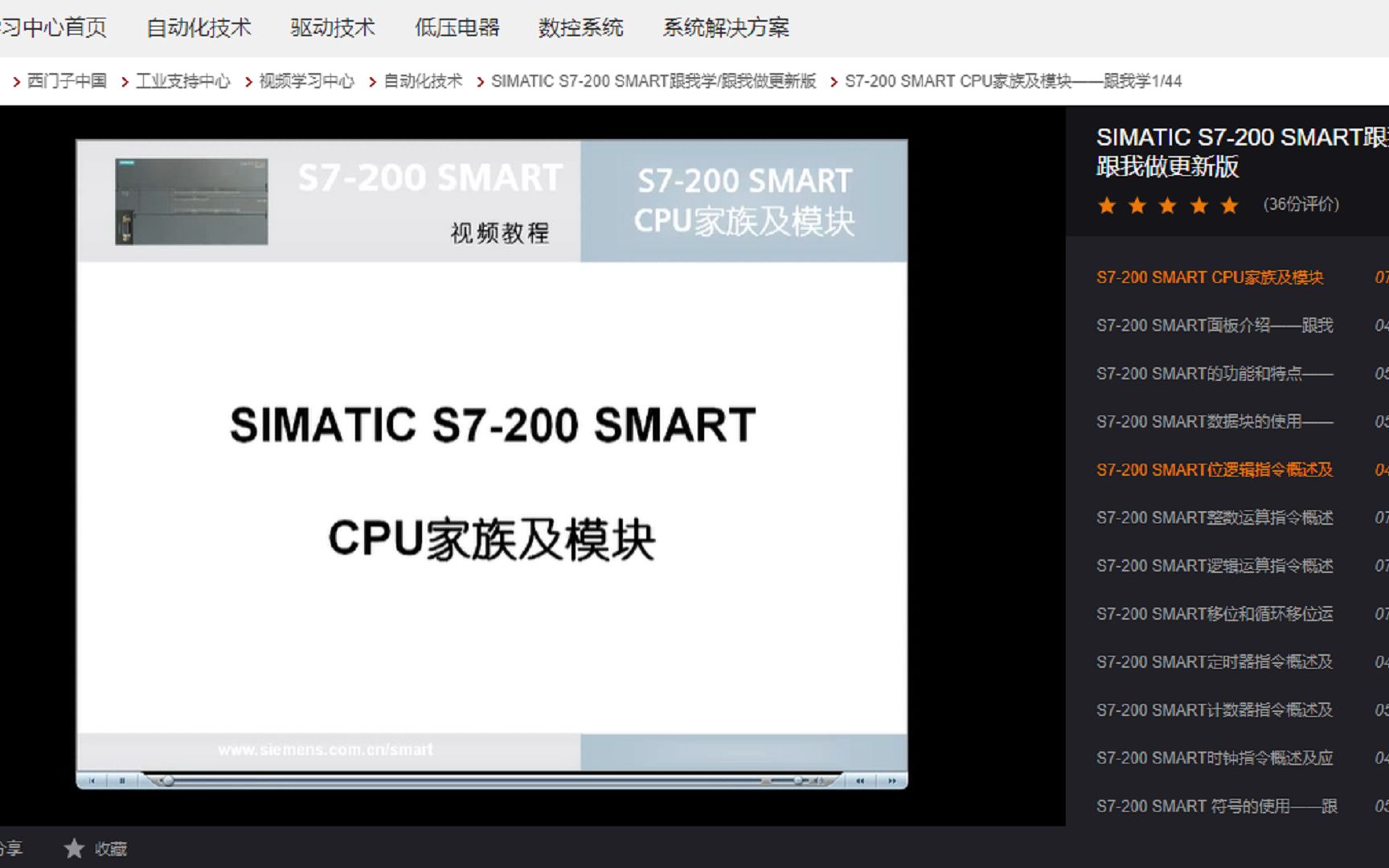The width and height of the screenshot is (1389, 868).
Task: Select playlist item S7-200 SMART CPU家族及模块
Action: coord(1210,277)
